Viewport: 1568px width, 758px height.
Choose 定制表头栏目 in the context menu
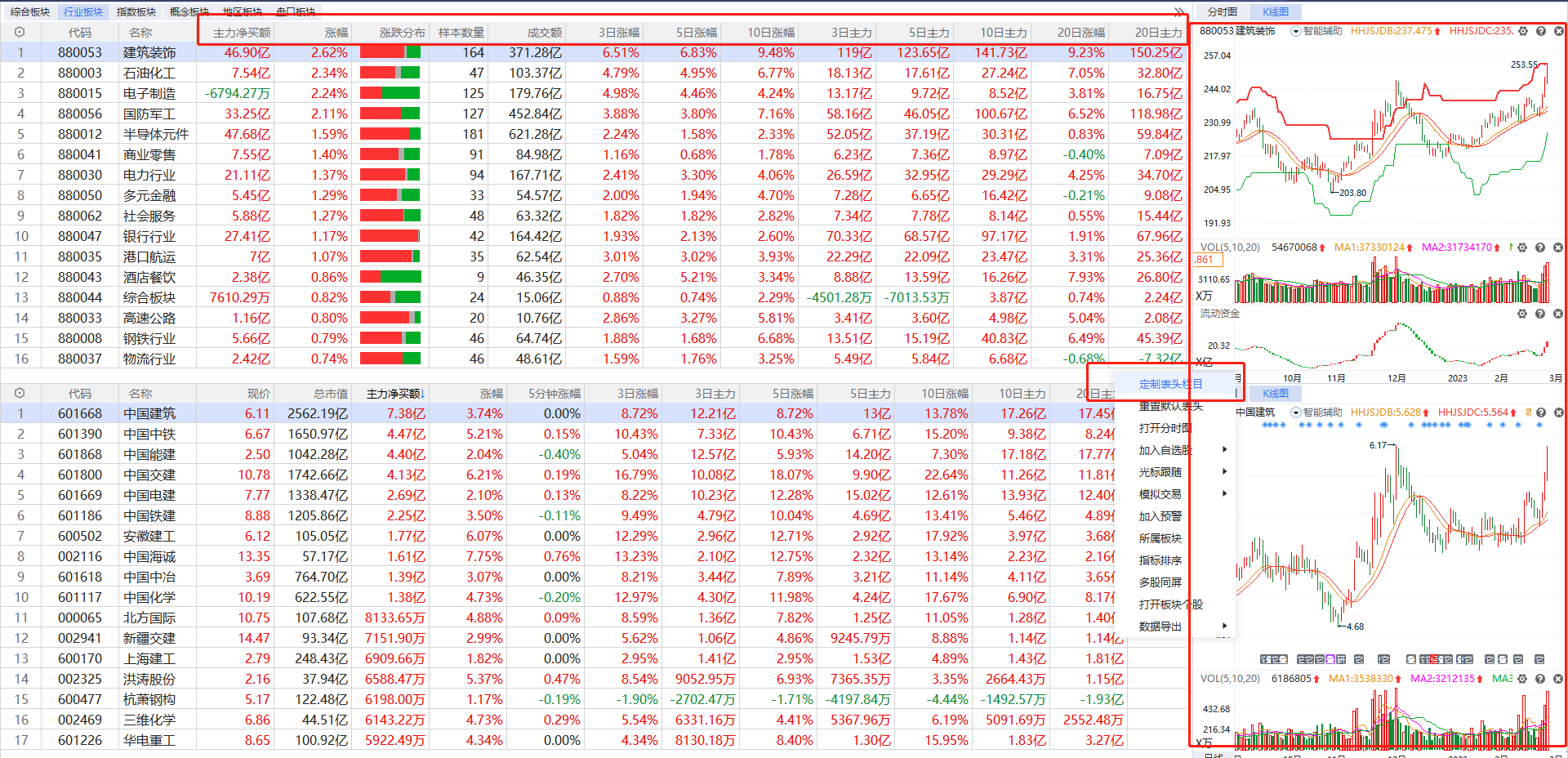pyautogui.click(x=1171, y=384)
